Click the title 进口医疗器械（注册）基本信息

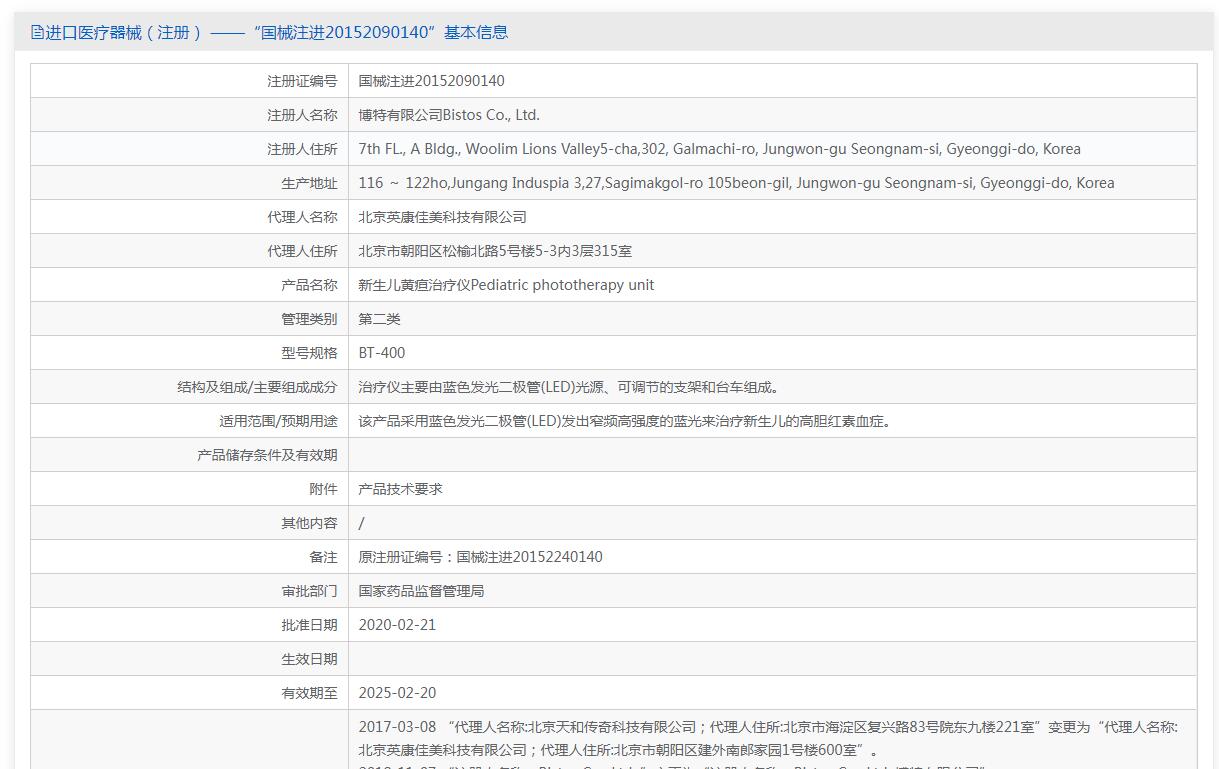276,32
